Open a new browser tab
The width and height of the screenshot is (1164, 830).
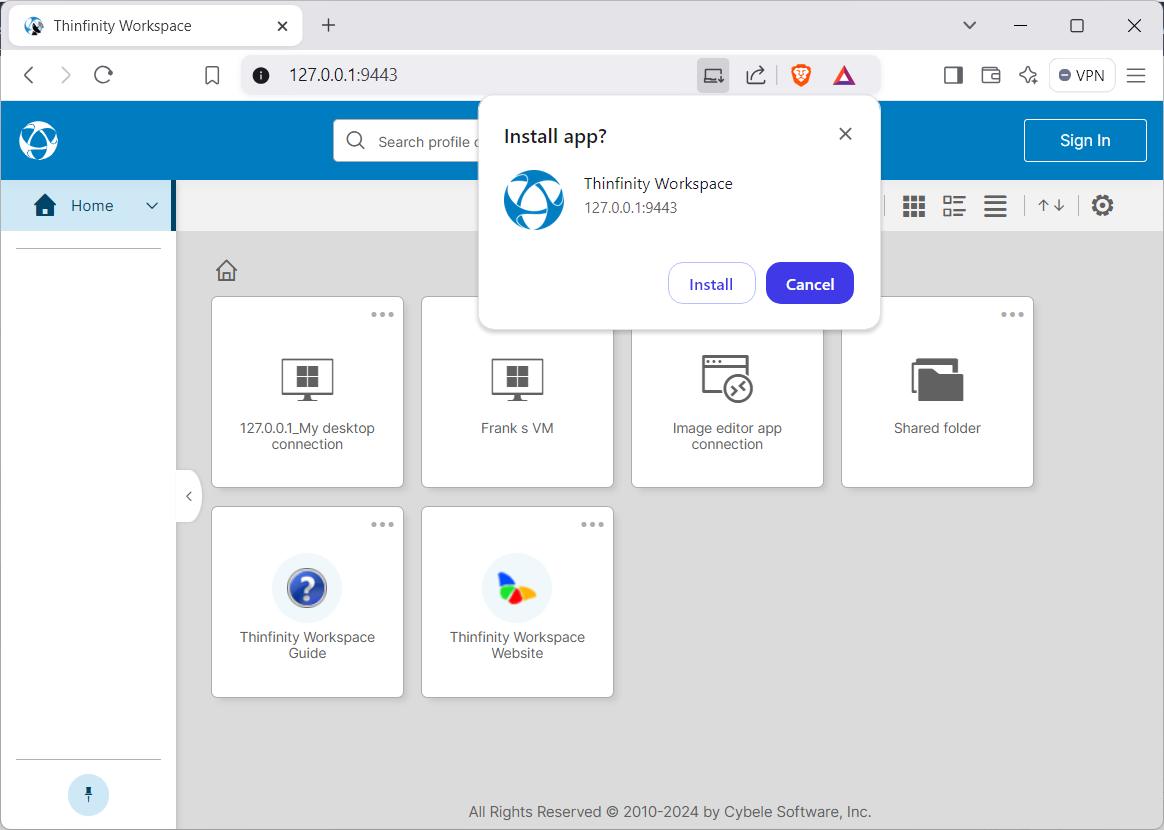[328, 25]
